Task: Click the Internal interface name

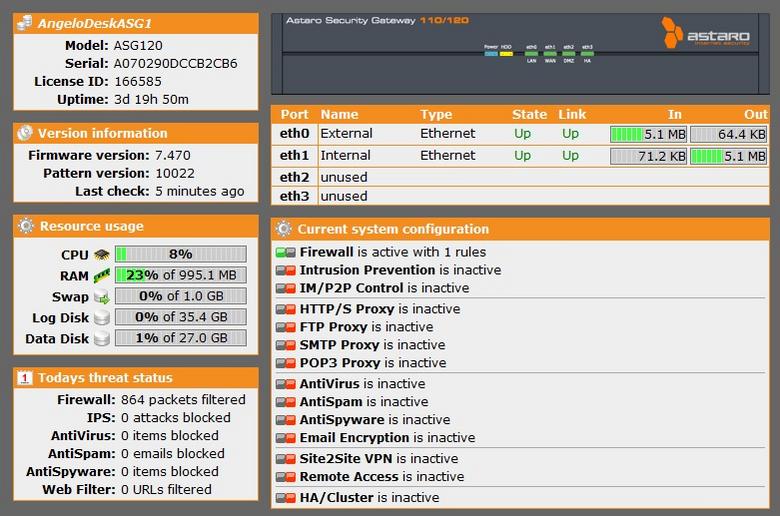Action: (345, 155)
